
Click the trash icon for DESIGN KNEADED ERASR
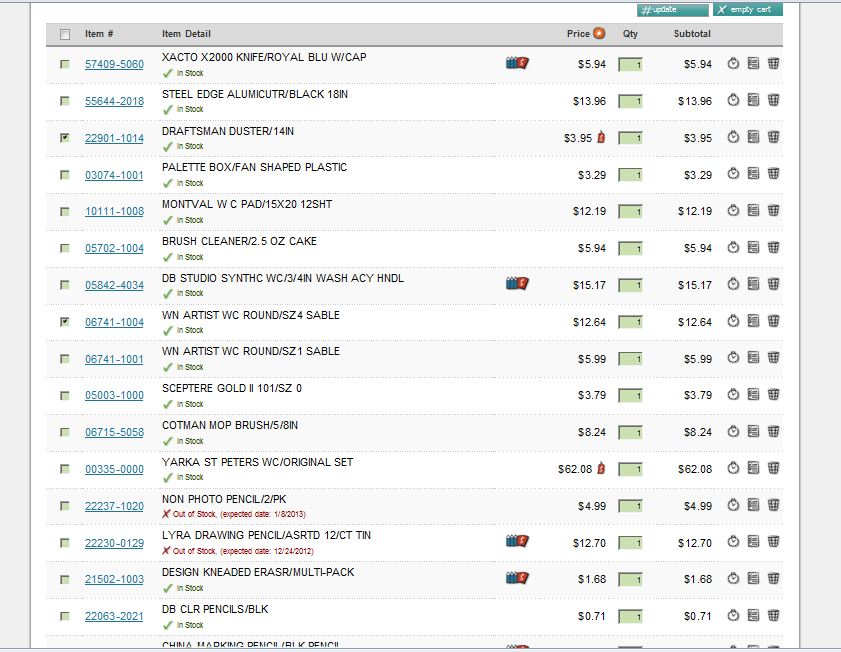tap(773, 578)
